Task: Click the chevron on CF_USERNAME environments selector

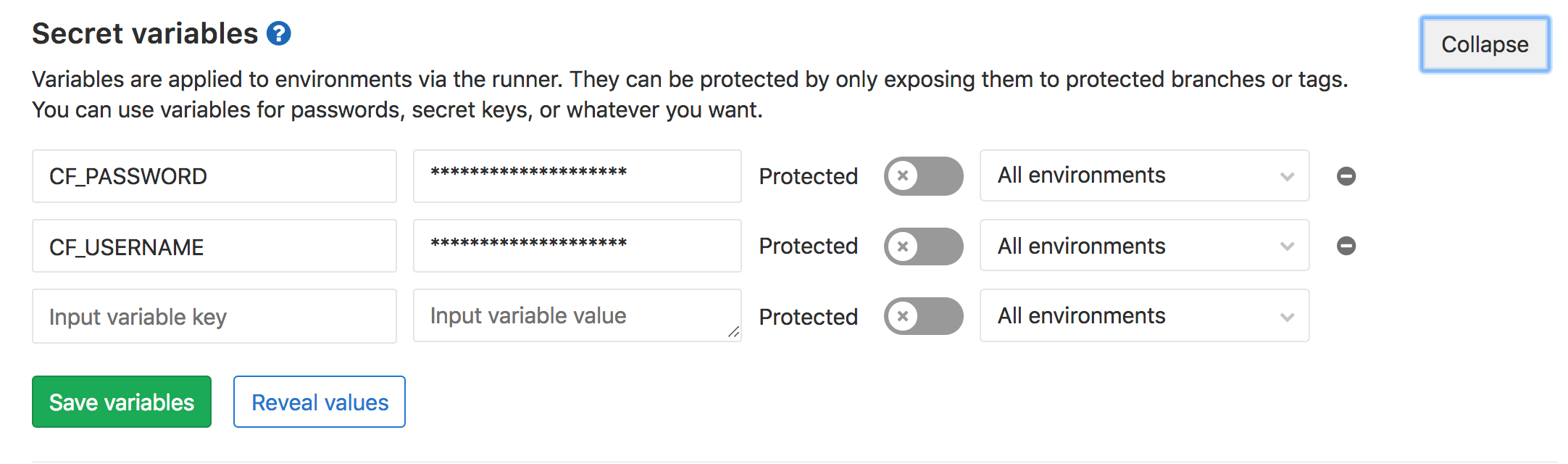Action: pos(1286,246)
